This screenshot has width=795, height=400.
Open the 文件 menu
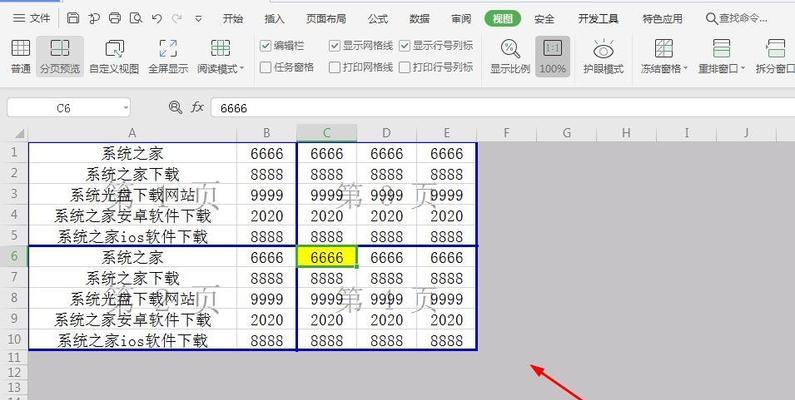31,19
